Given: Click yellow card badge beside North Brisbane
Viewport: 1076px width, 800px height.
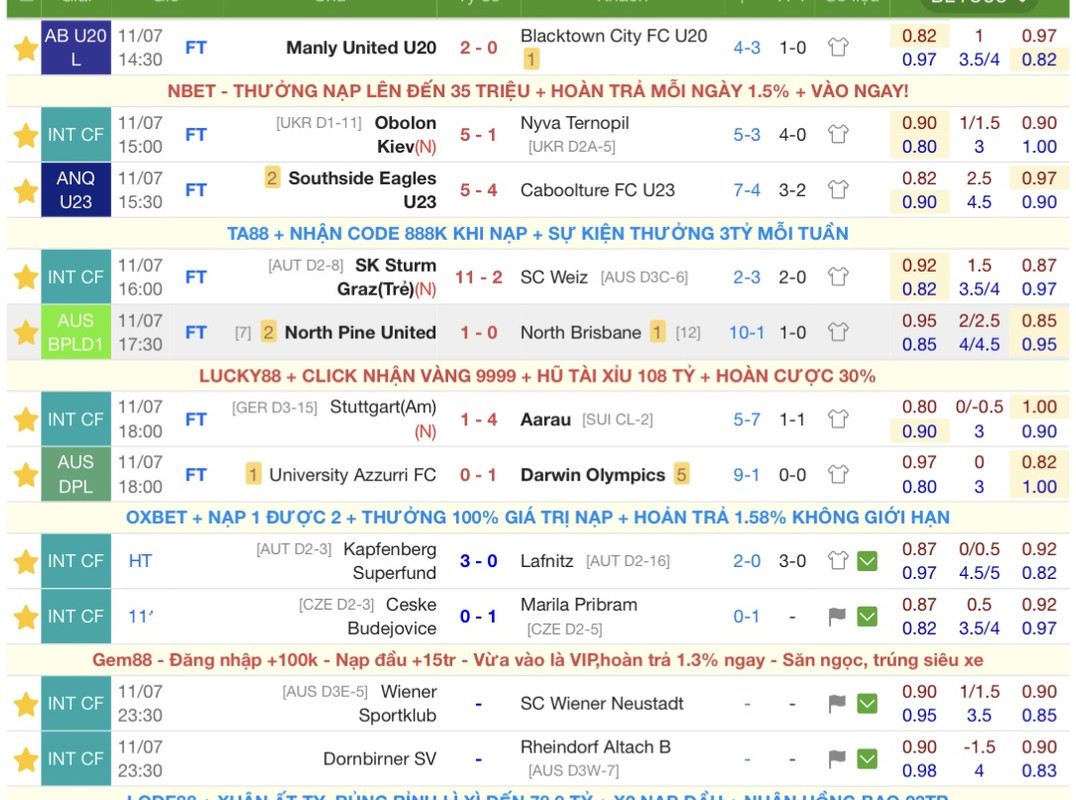Looking at the screenshot, I should coord(657,333).
